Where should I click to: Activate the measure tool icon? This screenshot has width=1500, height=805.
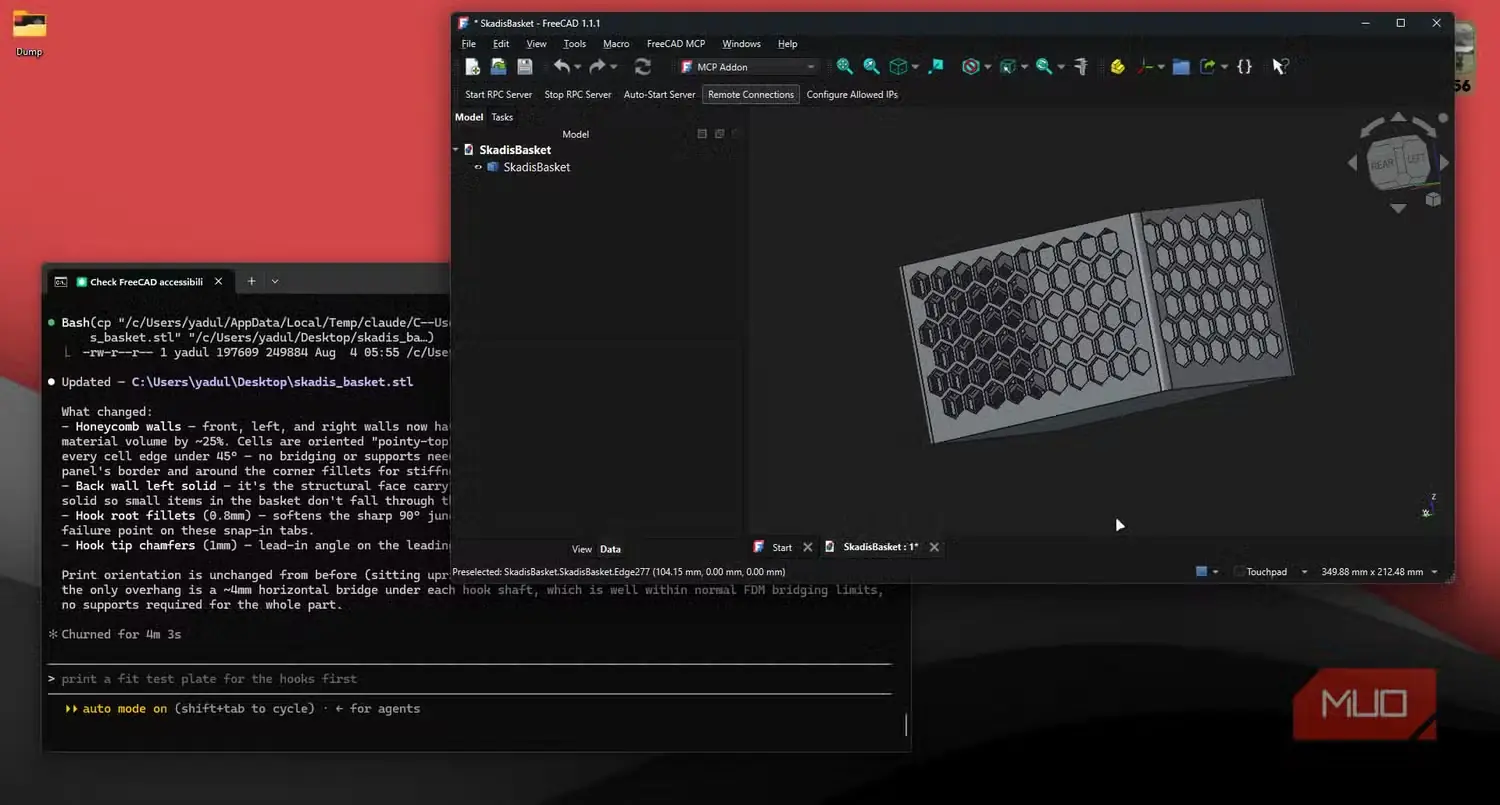click(1080, 67)
